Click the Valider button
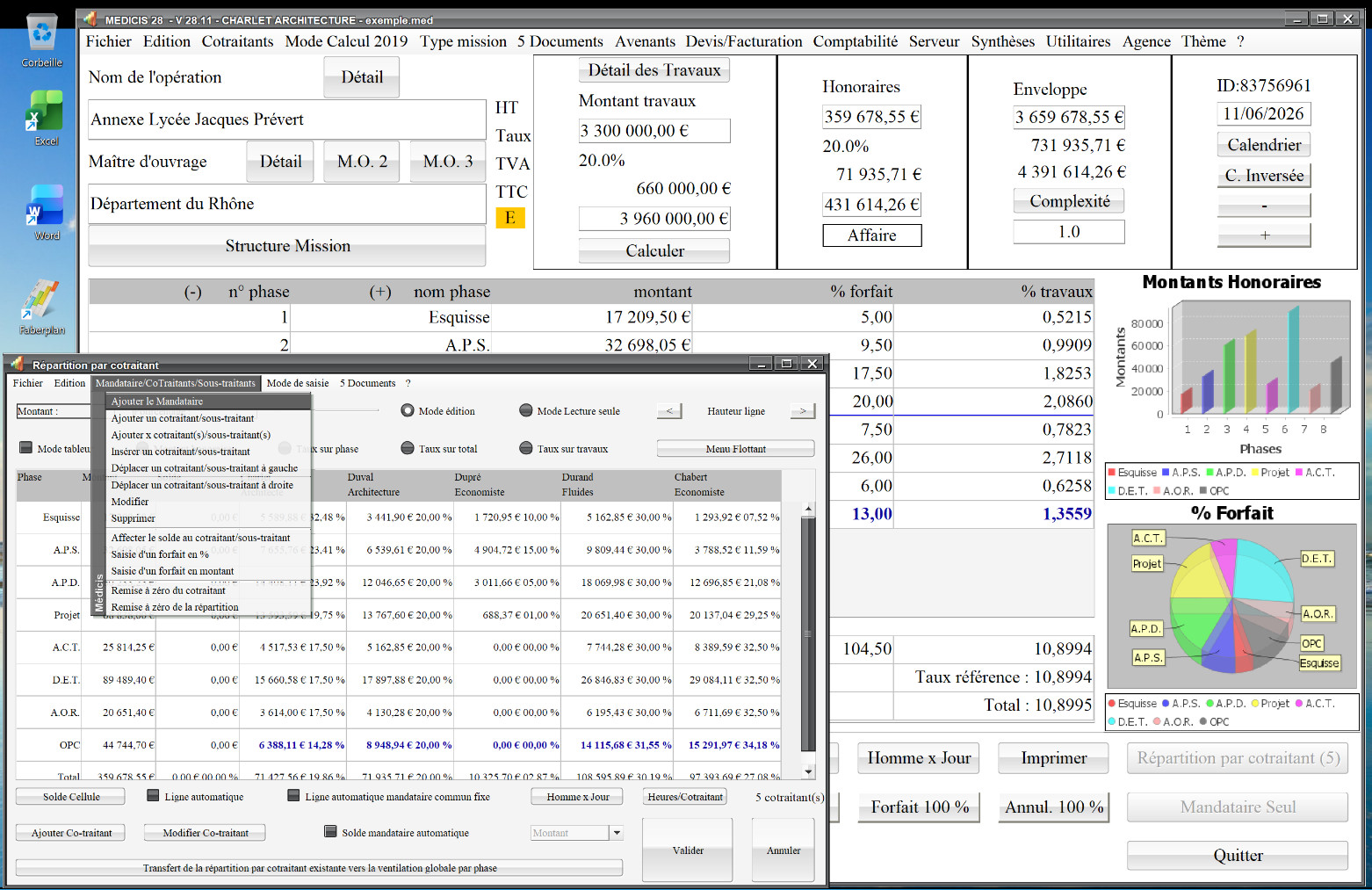 tap(688, 850)
